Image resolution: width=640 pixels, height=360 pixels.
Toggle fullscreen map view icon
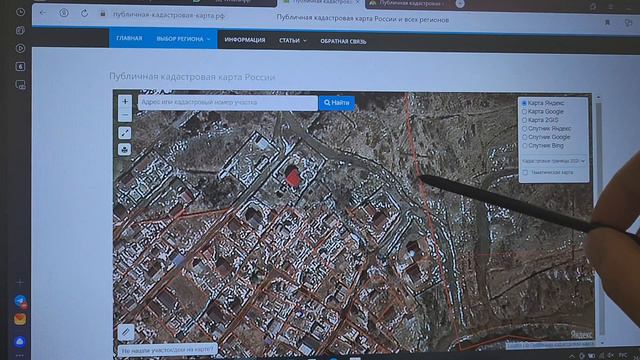pyautogui.click(x=125, y=133)
